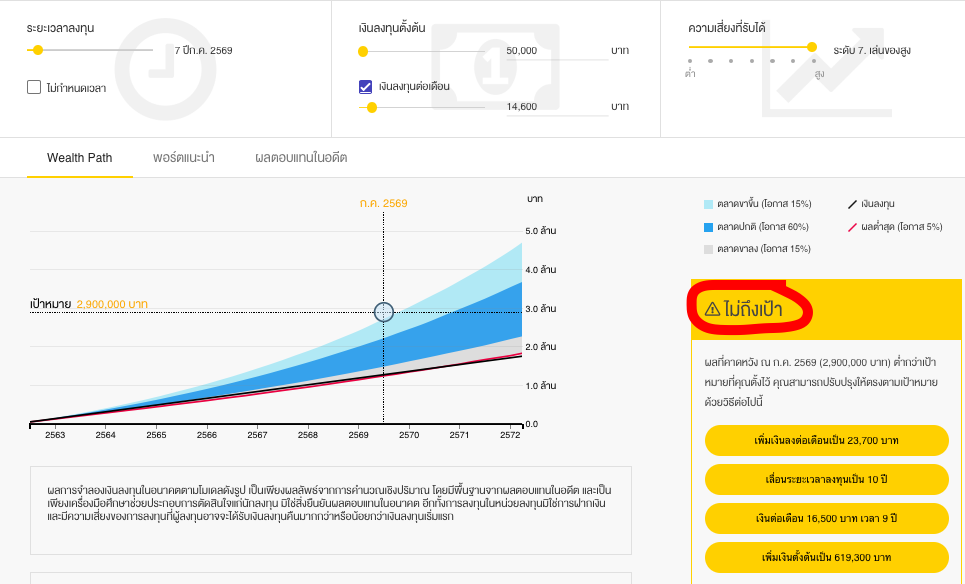Click the pink ผลต่ำสุด legend line icon

click(853, 227)
